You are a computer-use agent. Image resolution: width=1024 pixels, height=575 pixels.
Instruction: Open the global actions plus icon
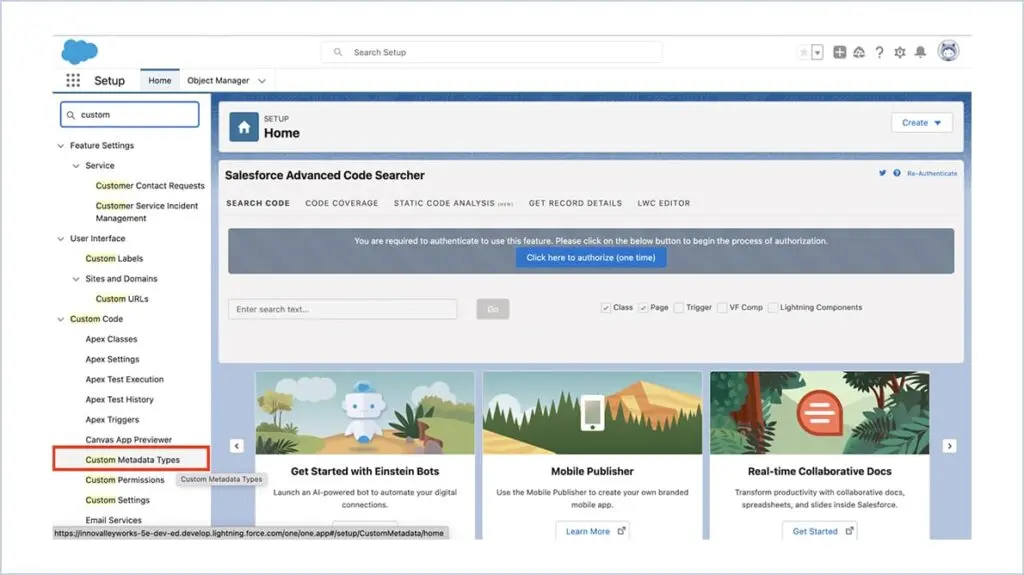point(840,52)
